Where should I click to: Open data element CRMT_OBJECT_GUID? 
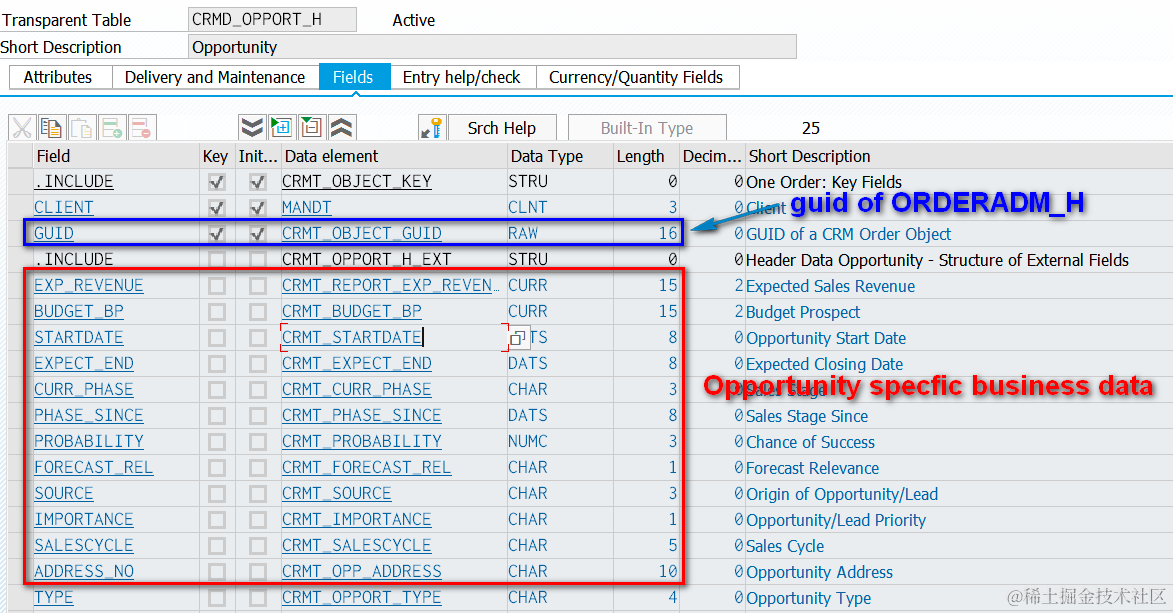[361, 234]
